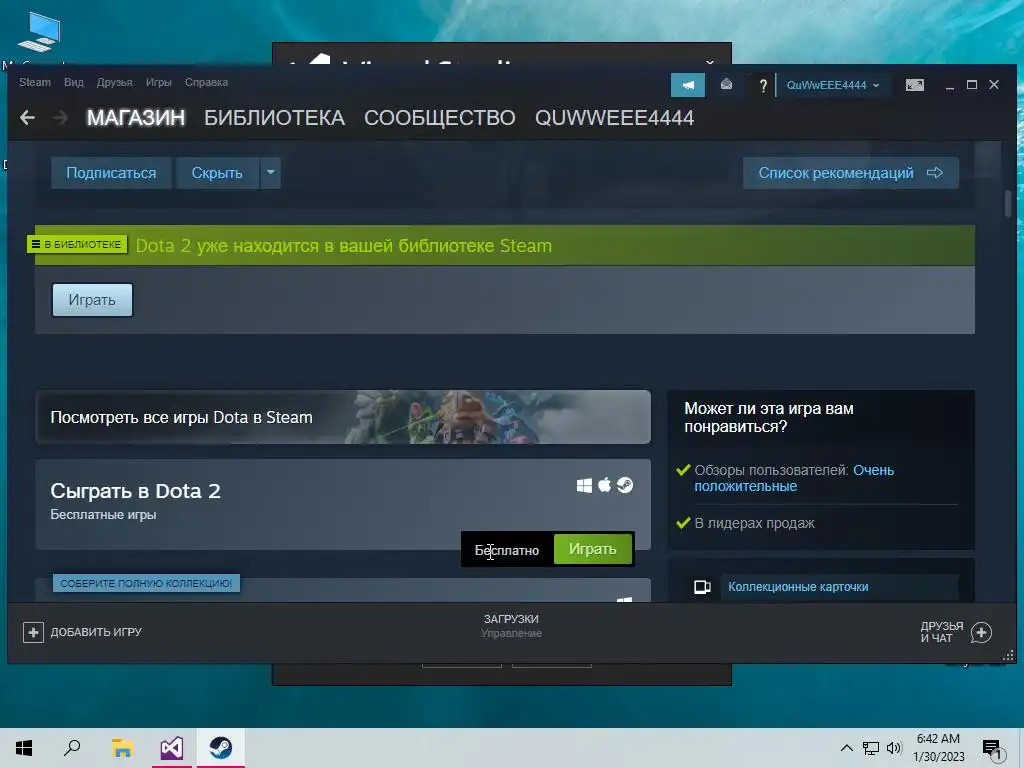Image resolution: width=1024 pixels, height=768 pixels.
Task: Click the trading cards icon
Action: (702, 587)
